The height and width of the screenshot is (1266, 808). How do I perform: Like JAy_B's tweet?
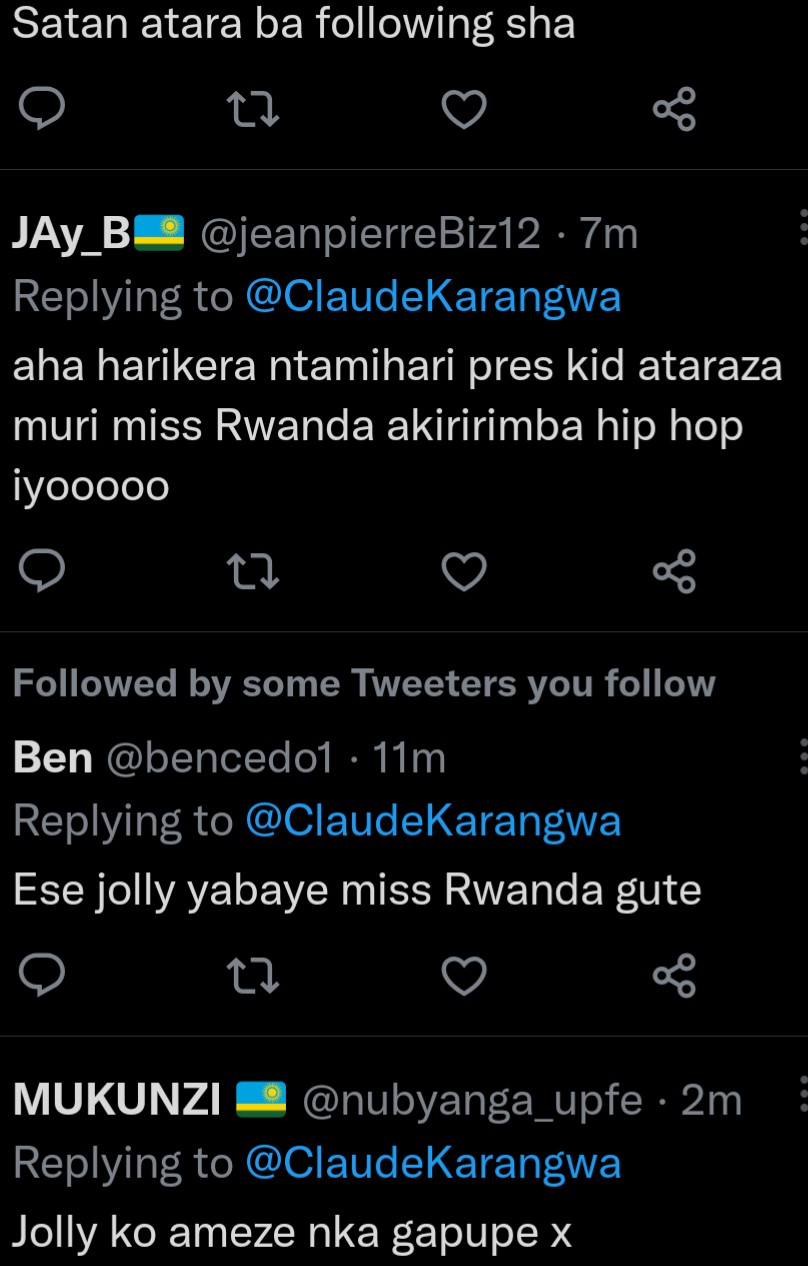464,571
